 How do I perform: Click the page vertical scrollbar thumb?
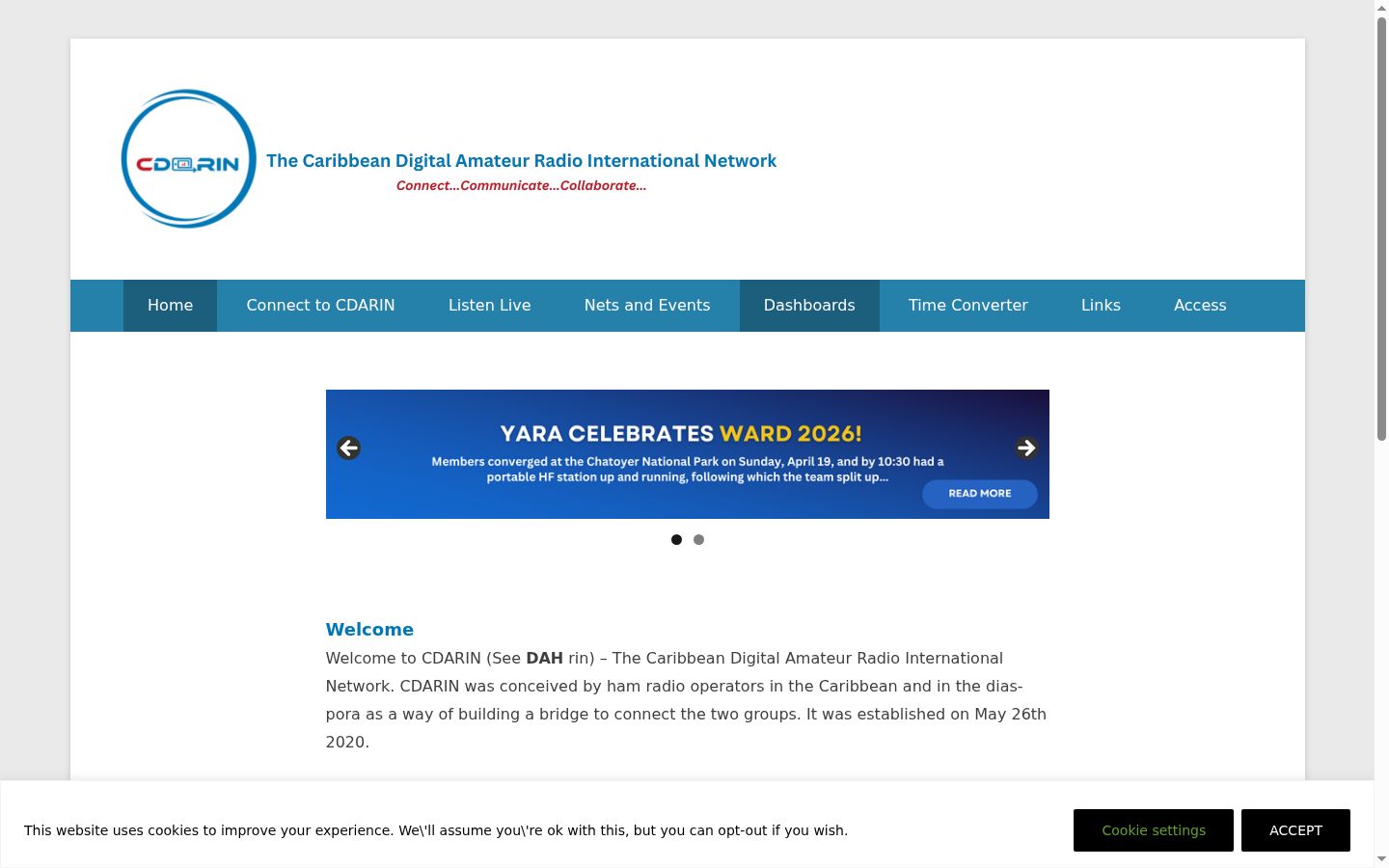coord(1381,229)
